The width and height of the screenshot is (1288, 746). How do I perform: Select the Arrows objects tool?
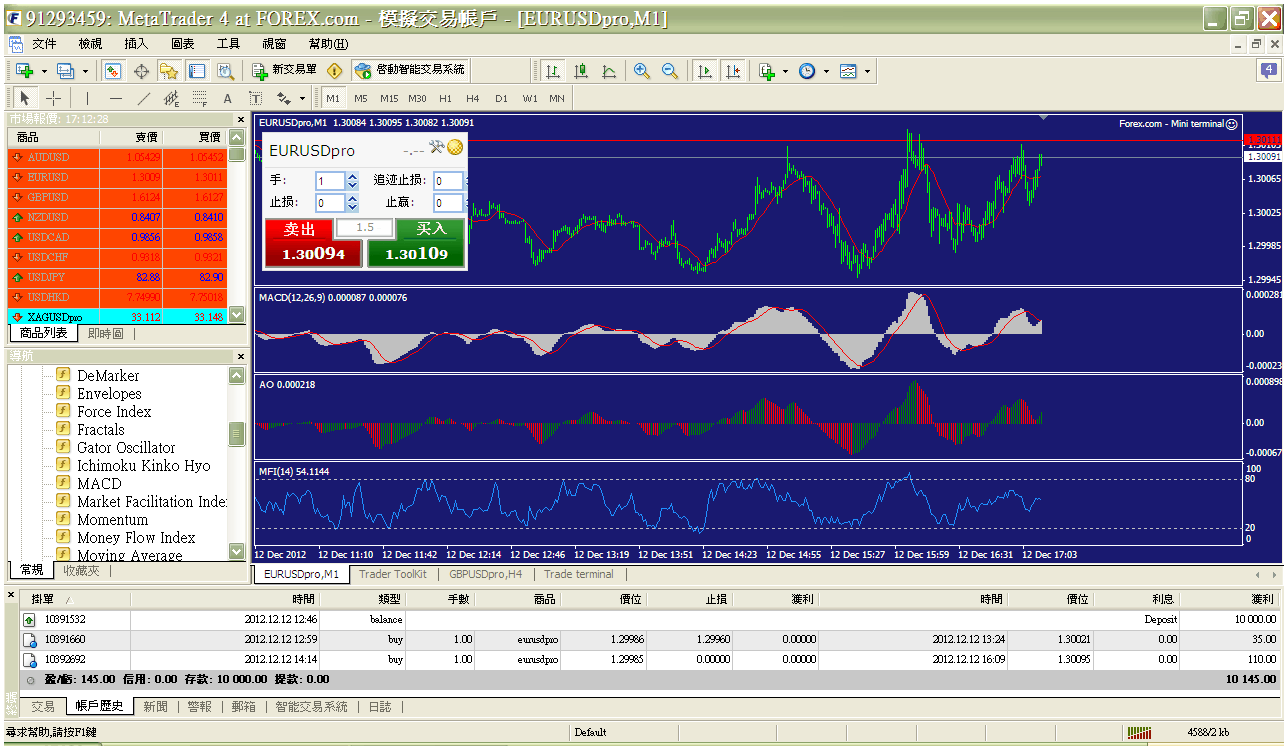pyautogui.click(x=283, y=98)
